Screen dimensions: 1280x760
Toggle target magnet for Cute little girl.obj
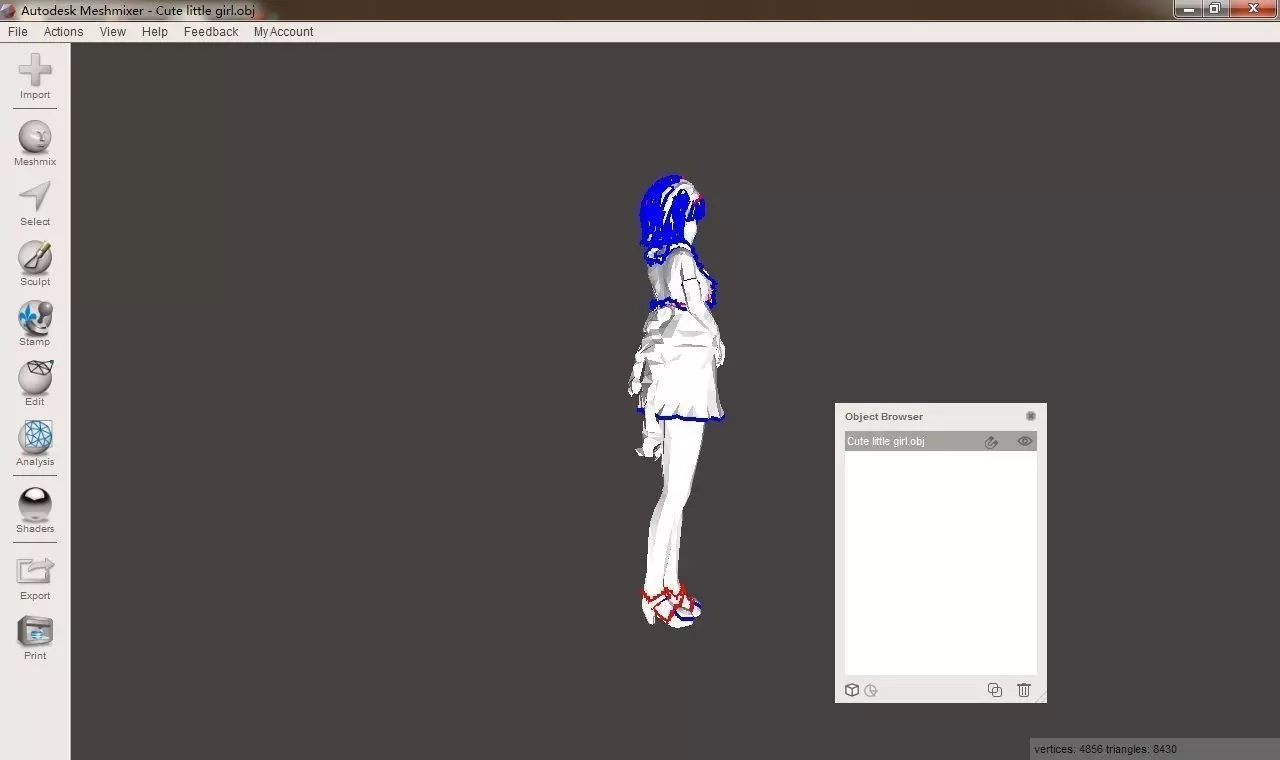click(x=991, y=441)
